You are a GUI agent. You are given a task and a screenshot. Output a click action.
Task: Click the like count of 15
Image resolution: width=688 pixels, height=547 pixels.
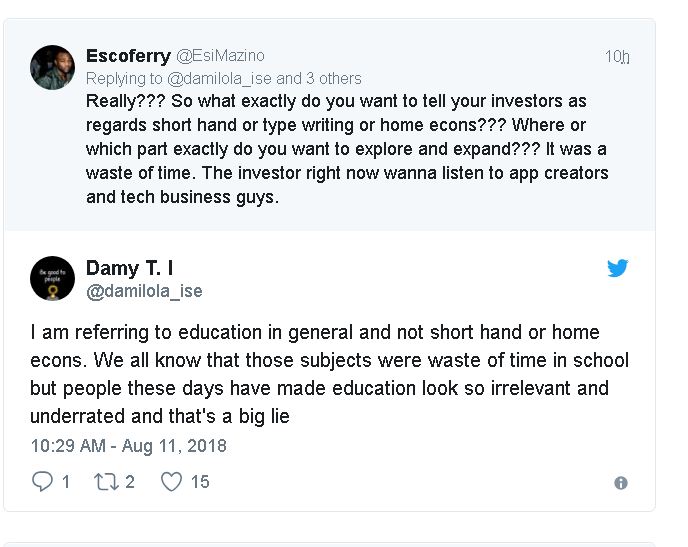pyautogui.click(x=200, y=482)
